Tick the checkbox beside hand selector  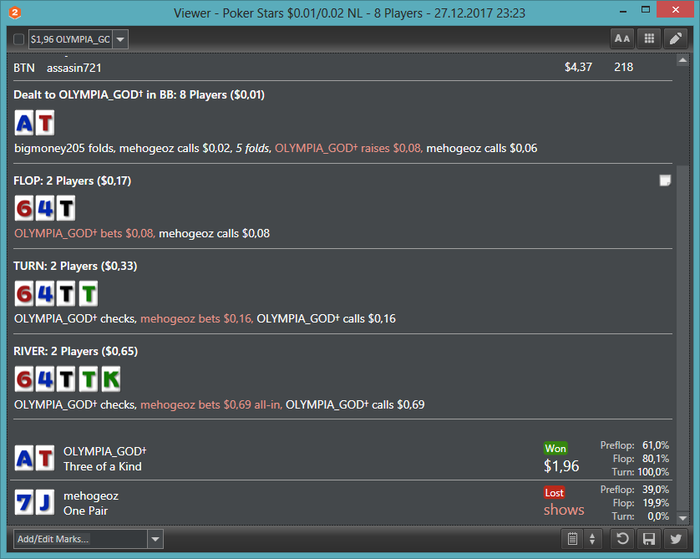pyautogui.click(x=18, y=39)
